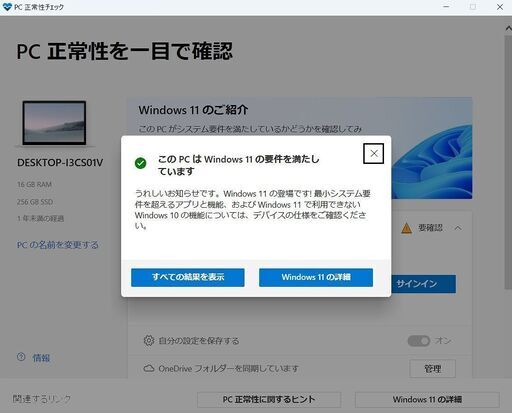This screenshot has width=512, height=413.
Task: Toggle 自分の設定を保存する switch
Action: pyautogui.click(x=419, y=341)
